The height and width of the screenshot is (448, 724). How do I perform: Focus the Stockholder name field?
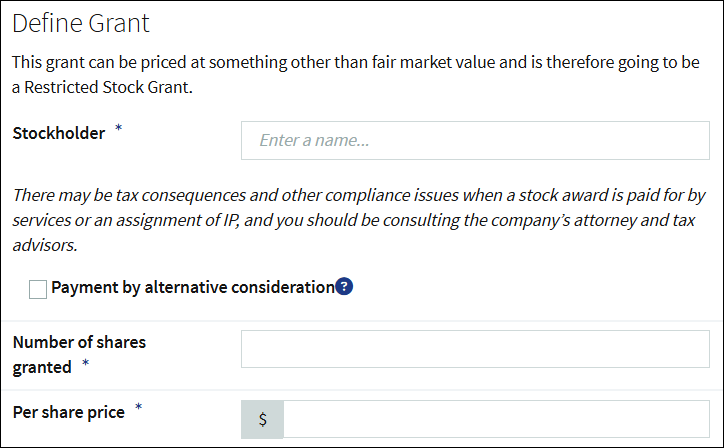click(x=475, y=140)
